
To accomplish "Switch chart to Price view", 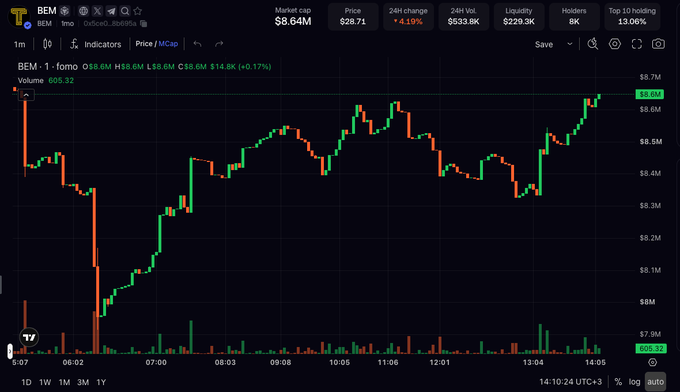I will click(144, 44).
